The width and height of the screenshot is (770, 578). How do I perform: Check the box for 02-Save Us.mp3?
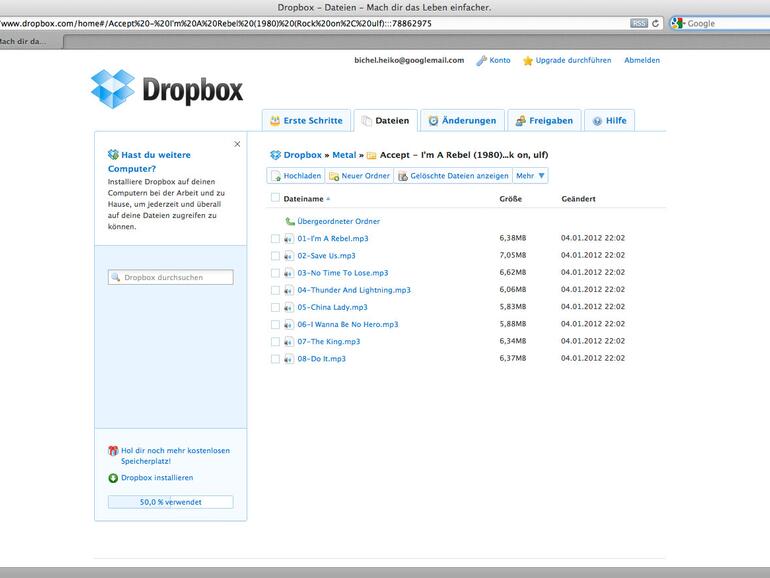[275, 256]
